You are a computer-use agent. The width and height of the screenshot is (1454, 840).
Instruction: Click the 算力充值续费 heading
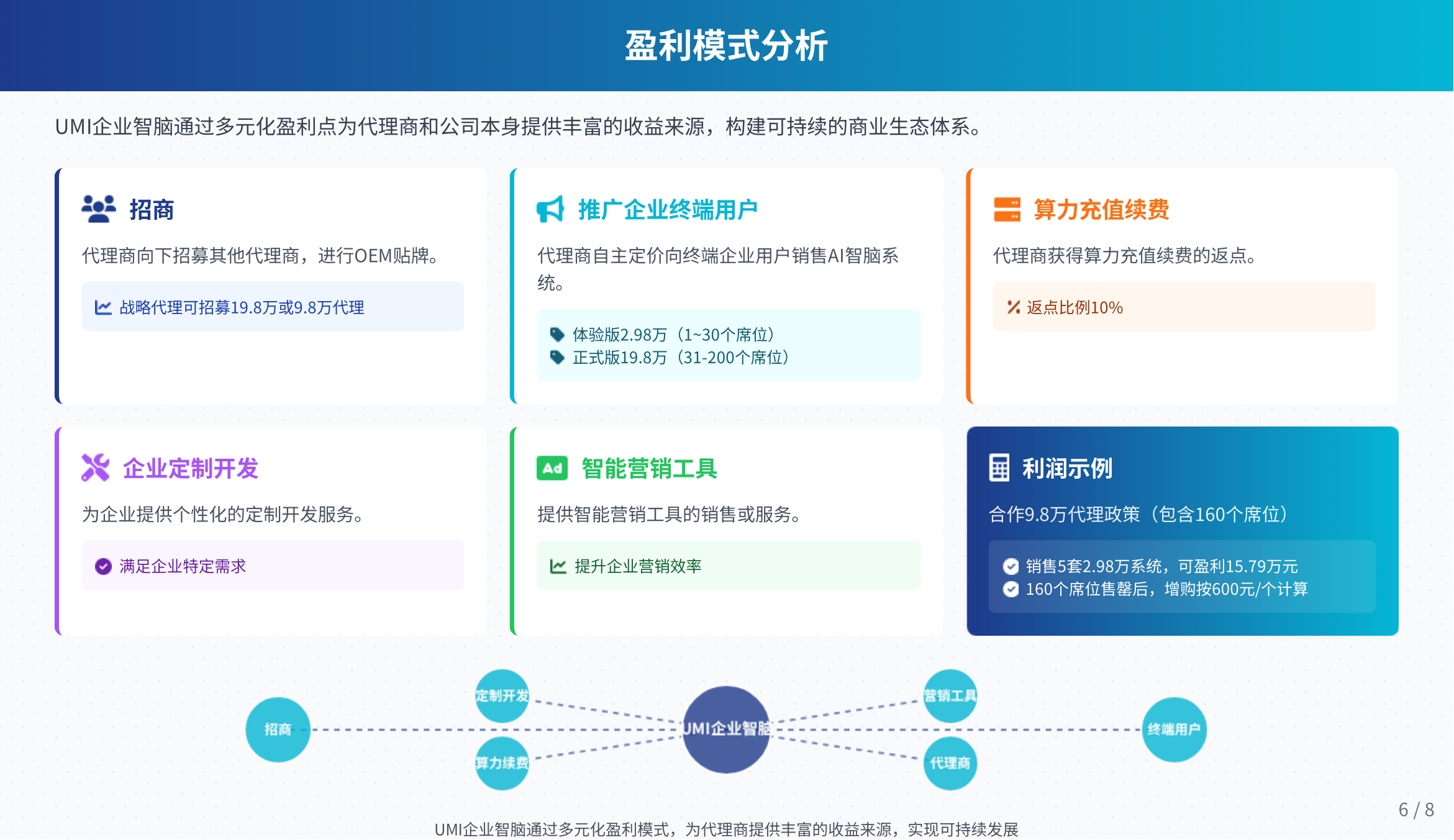coord(1101,210)
